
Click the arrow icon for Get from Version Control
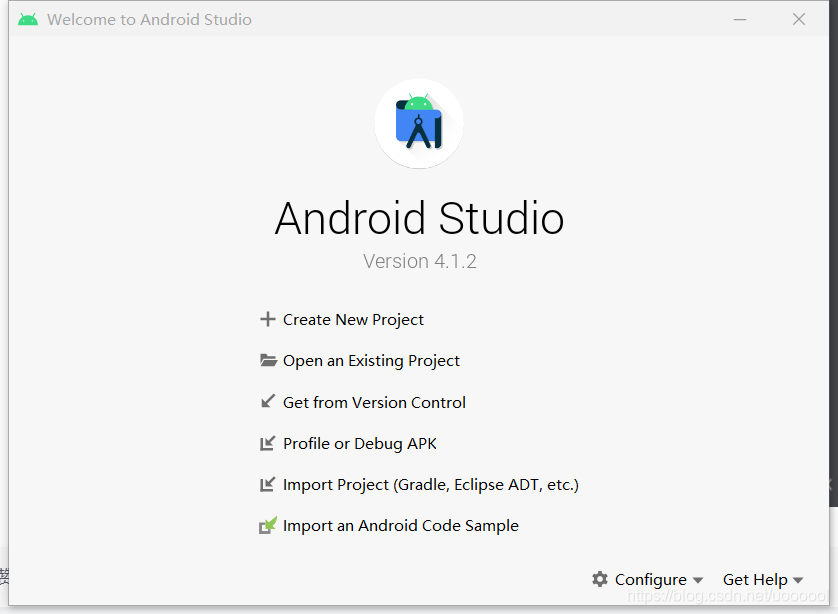pyautogui.click(x=268, y=401)
